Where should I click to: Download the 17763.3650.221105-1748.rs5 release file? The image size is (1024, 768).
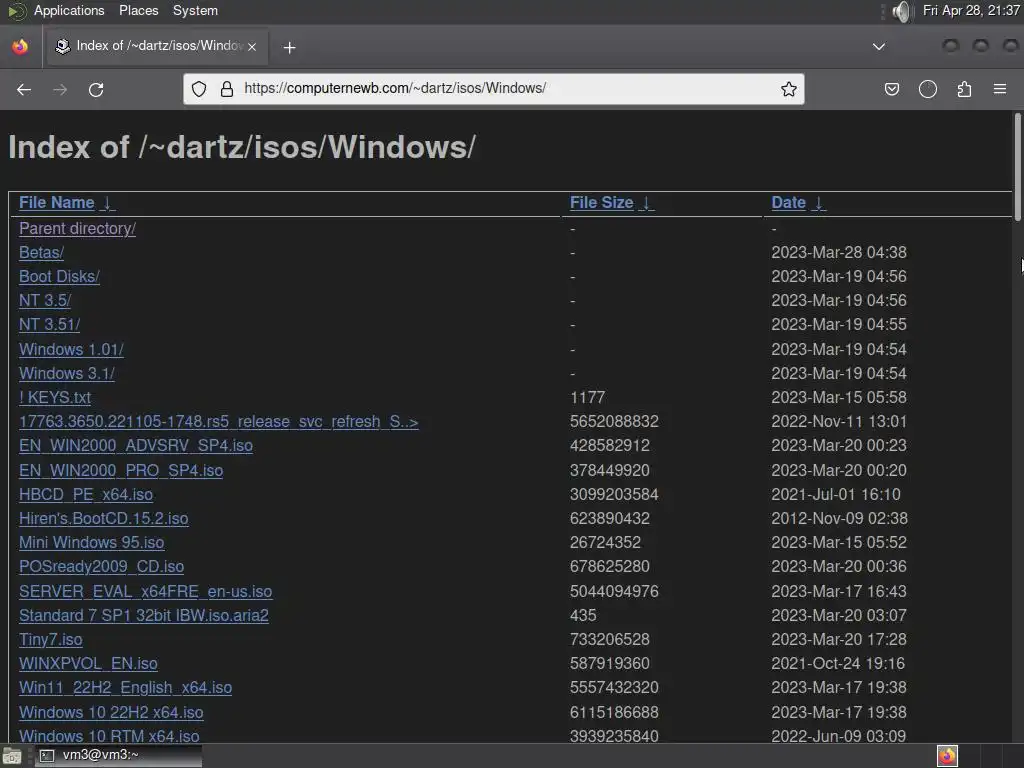[218, 422]
